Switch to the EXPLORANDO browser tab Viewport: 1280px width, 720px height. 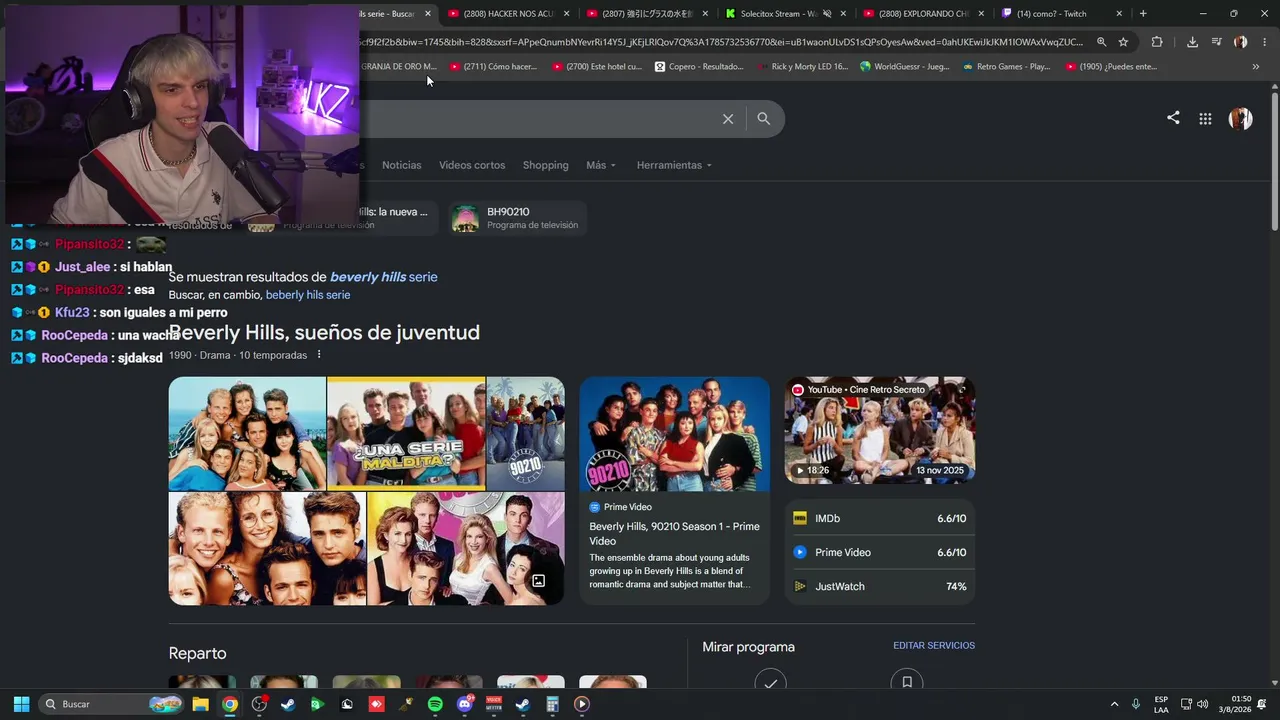[x=923, y=14]
